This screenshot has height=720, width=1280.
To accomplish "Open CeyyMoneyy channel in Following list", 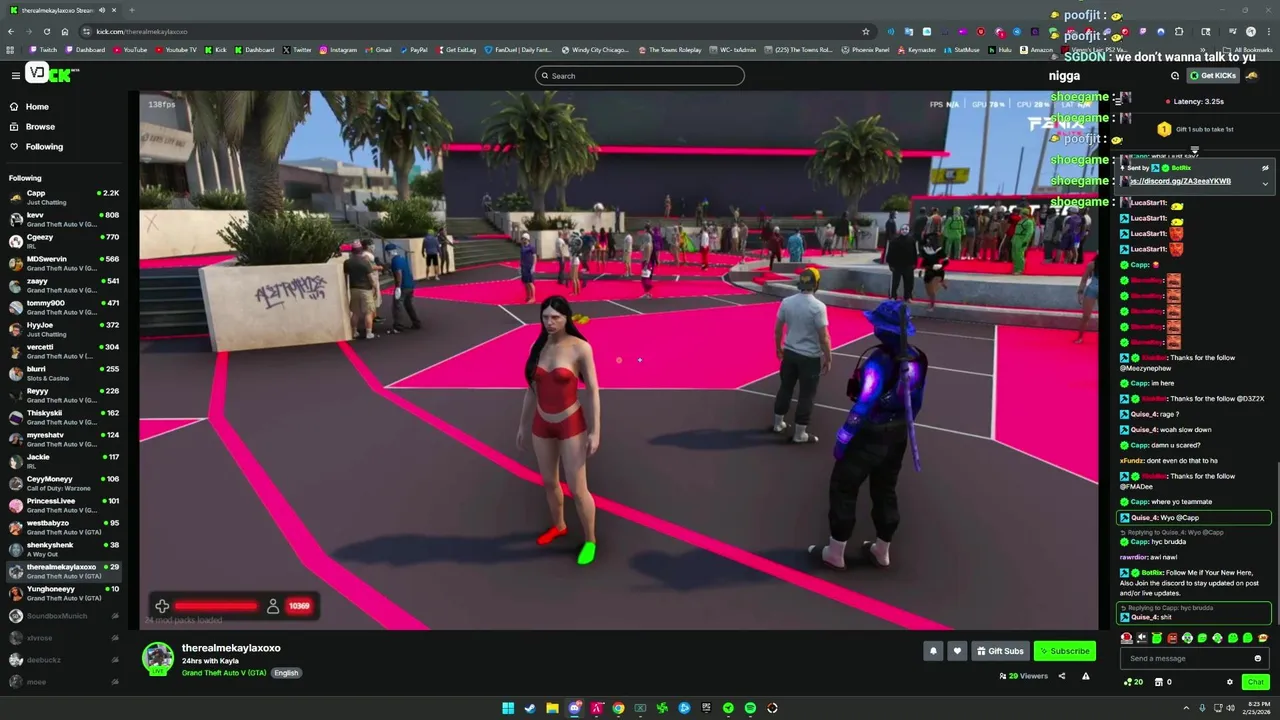I will coord(62,483).
